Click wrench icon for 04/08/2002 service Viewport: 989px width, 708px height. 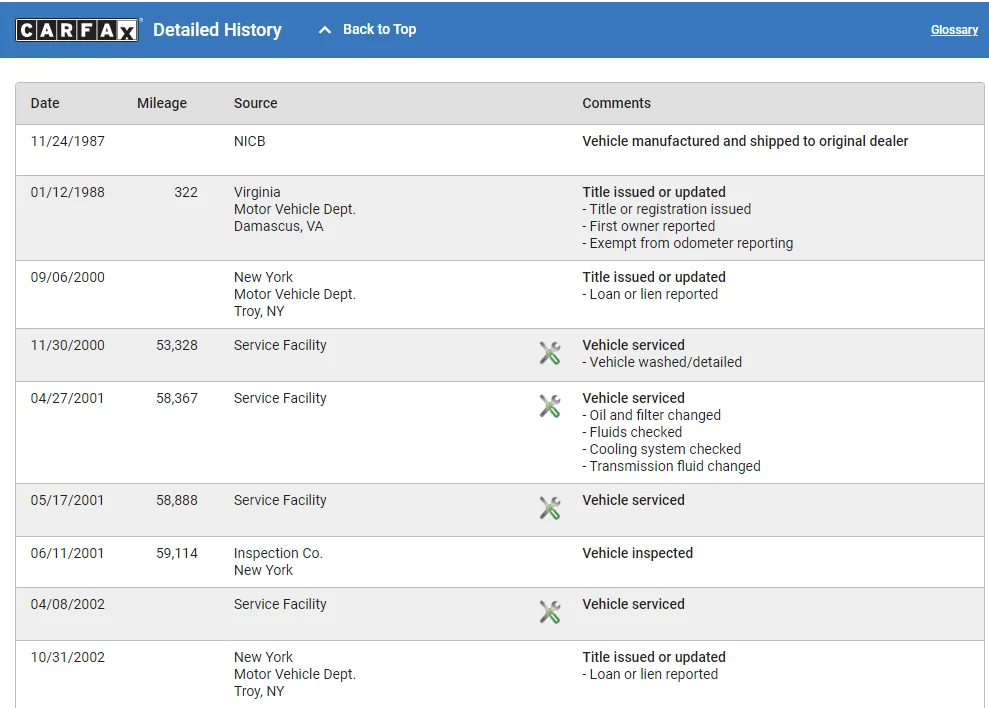pos(550,611)
